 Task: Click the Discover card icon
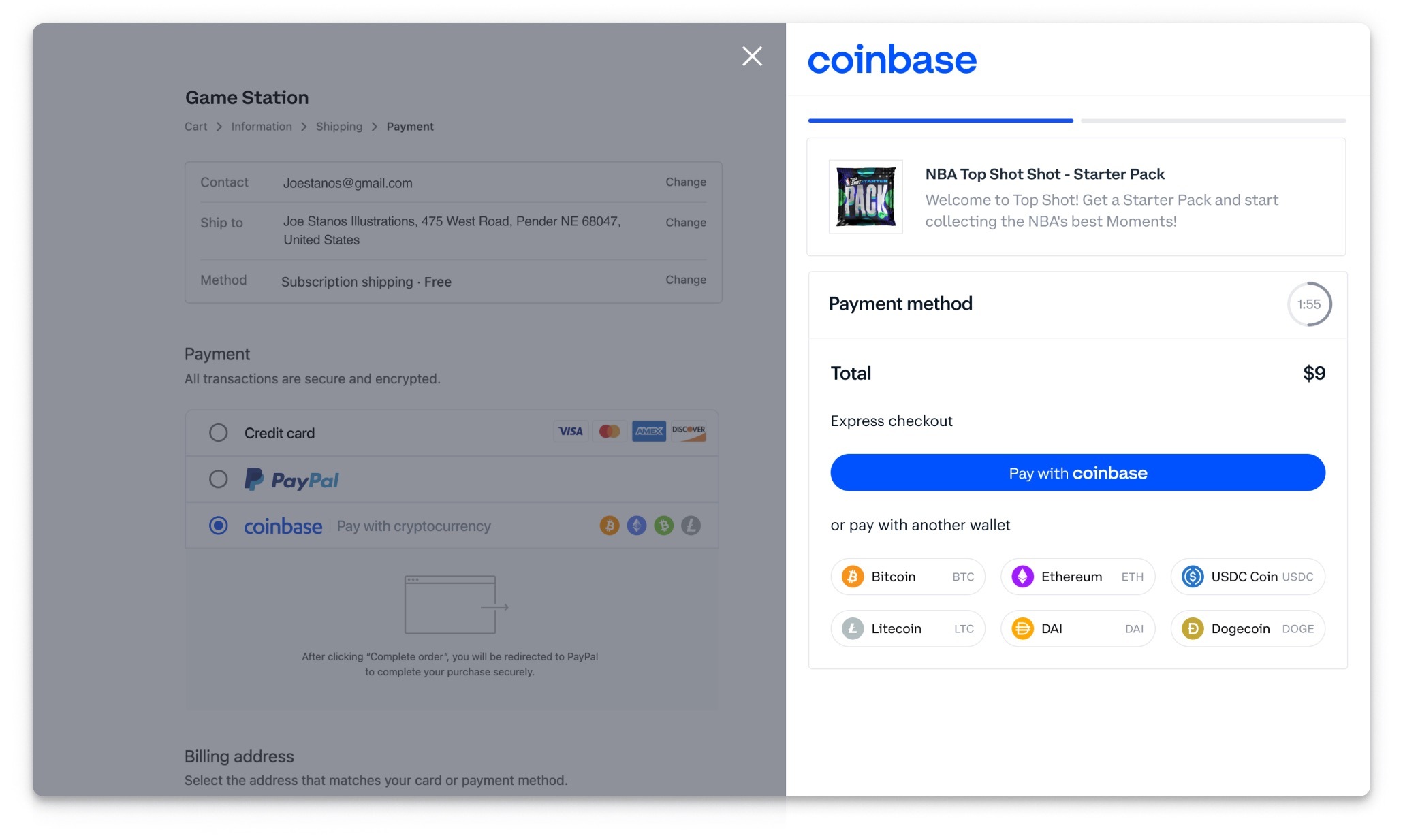coord(689,432)
